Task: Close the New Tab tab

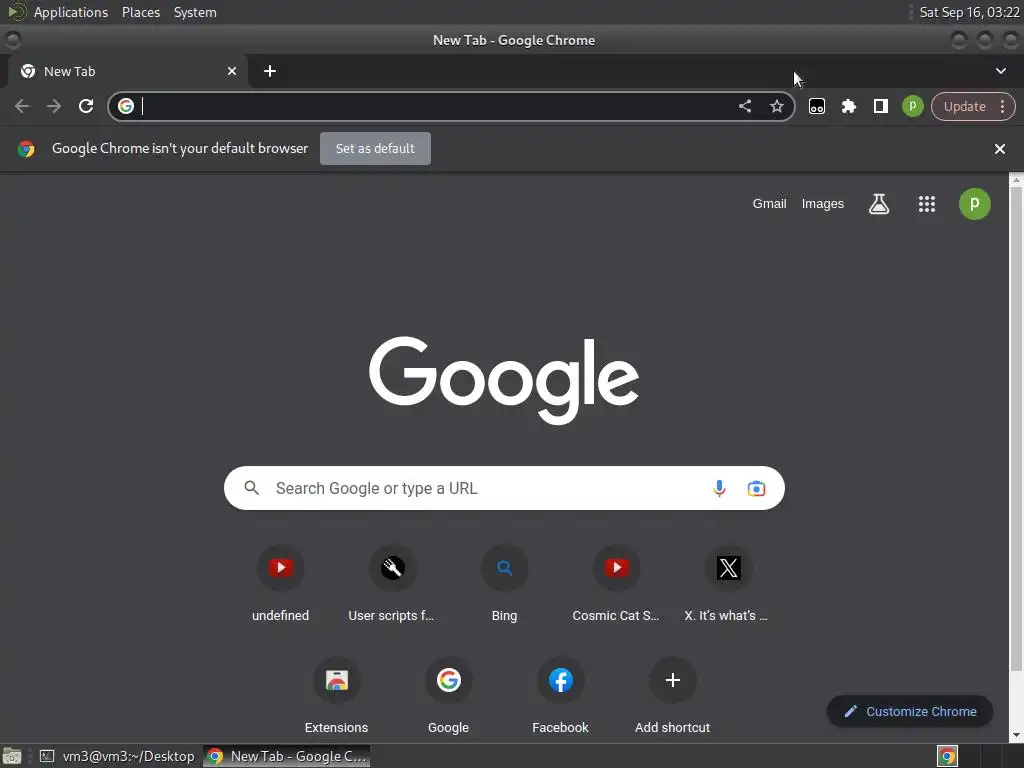Action: coord(232,71)
